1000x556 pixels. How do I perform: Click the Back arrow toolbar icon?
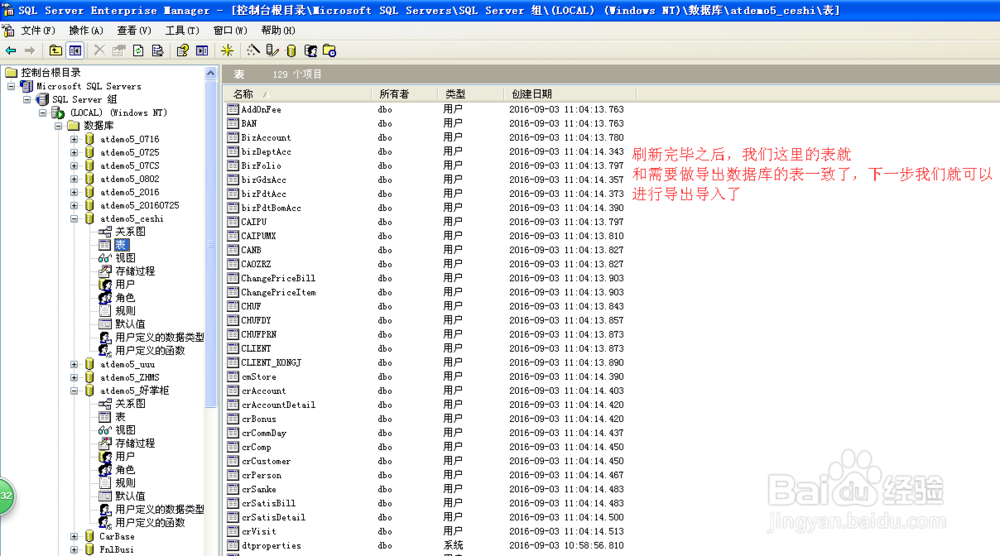tap(11, 50)
